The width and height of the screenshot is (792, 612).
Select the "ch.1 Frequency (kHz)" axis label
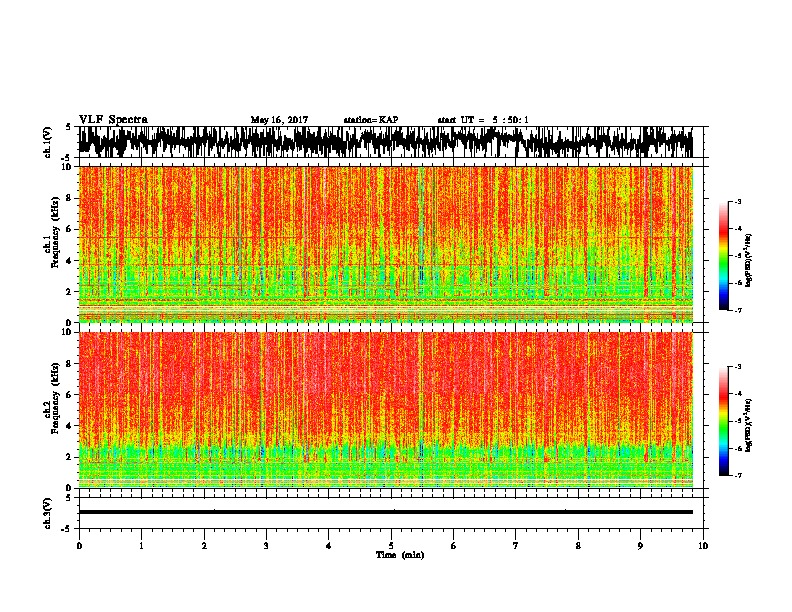[51, 233]
